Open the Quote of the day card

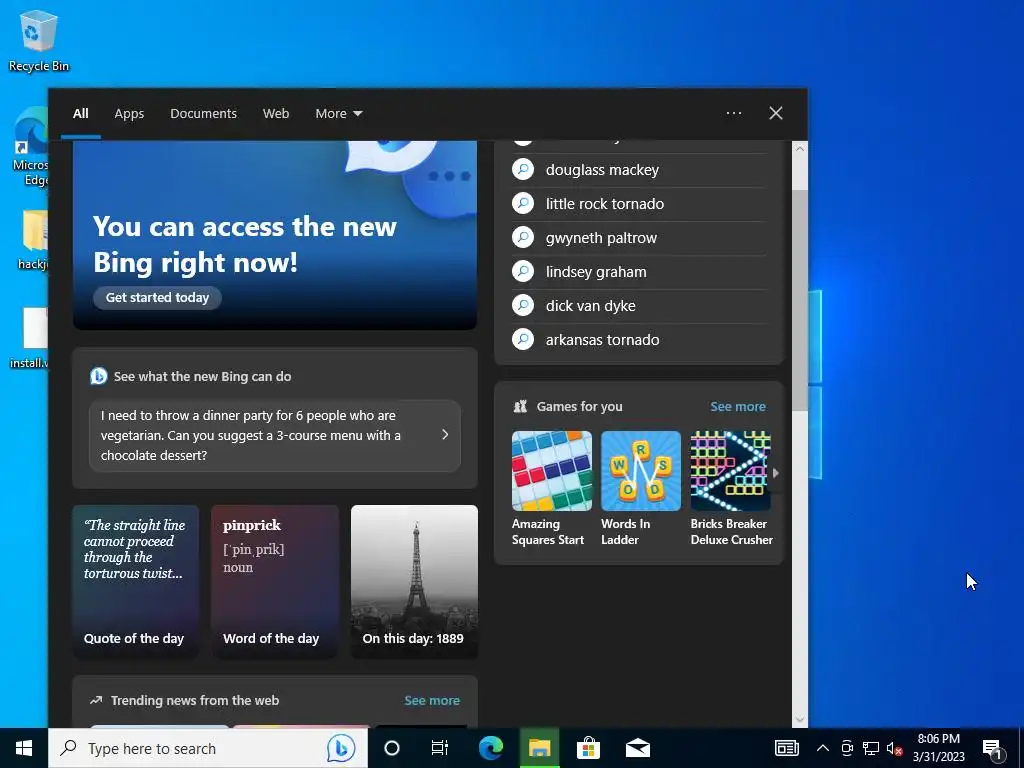pyautogui.click(x=135, y=581)
